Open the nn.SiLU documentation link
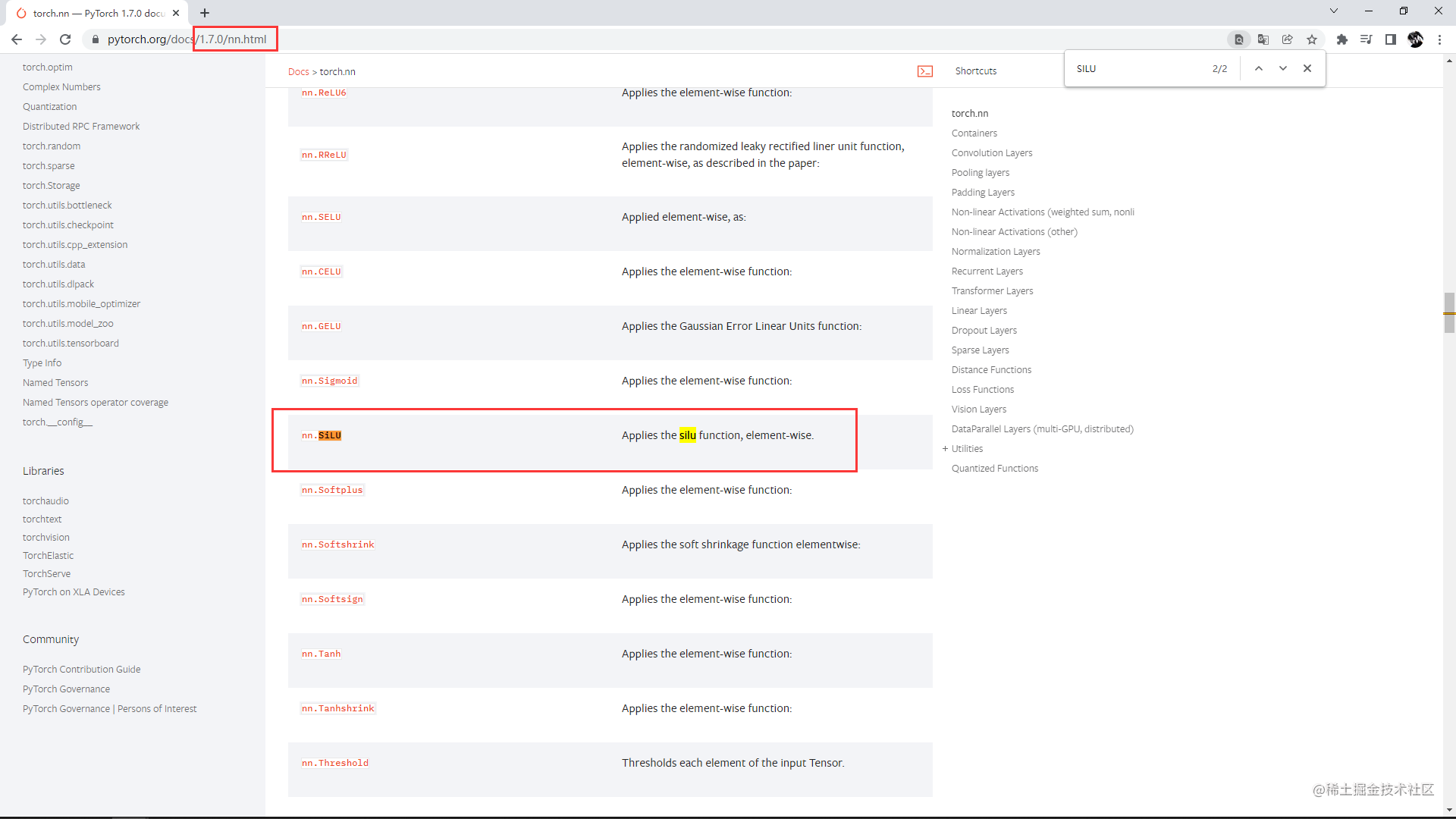 pyautogui.click(x=322, y=435)
